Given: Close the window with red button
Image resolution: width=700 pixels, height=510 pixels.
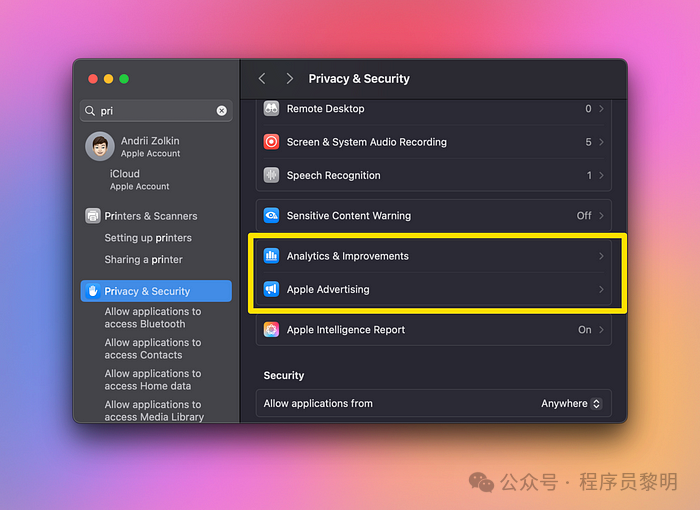Looking at the screenshot, I should pyautogui.click(x=93, y=79).
